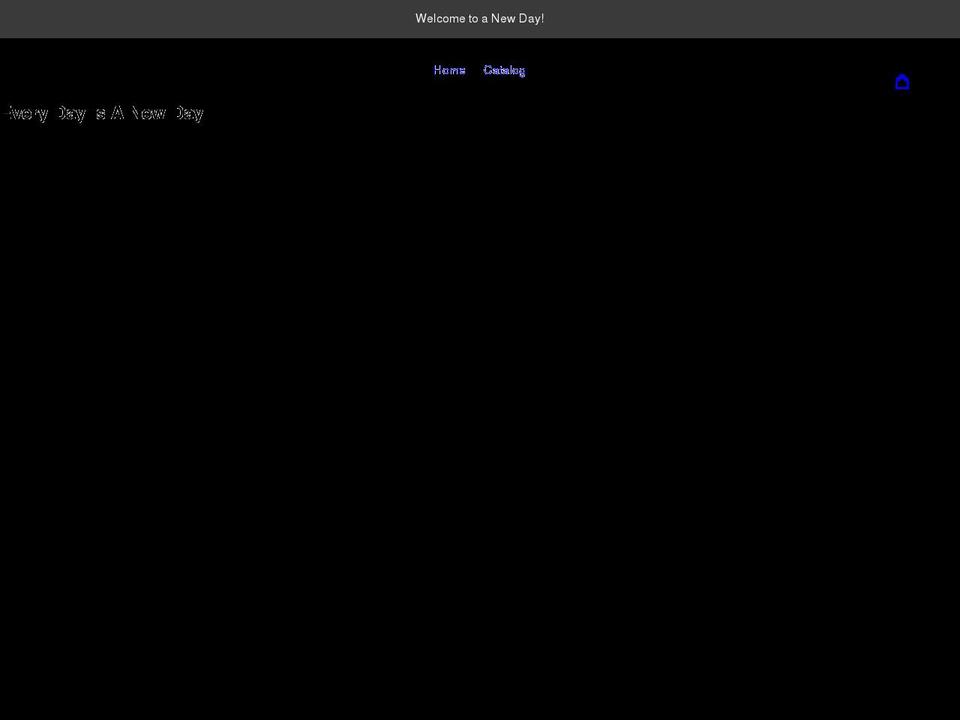Image resolution: width=960 pixels, height=720 pixels.
Task: Select Home in the navigation menu
Action: [448, 70]
